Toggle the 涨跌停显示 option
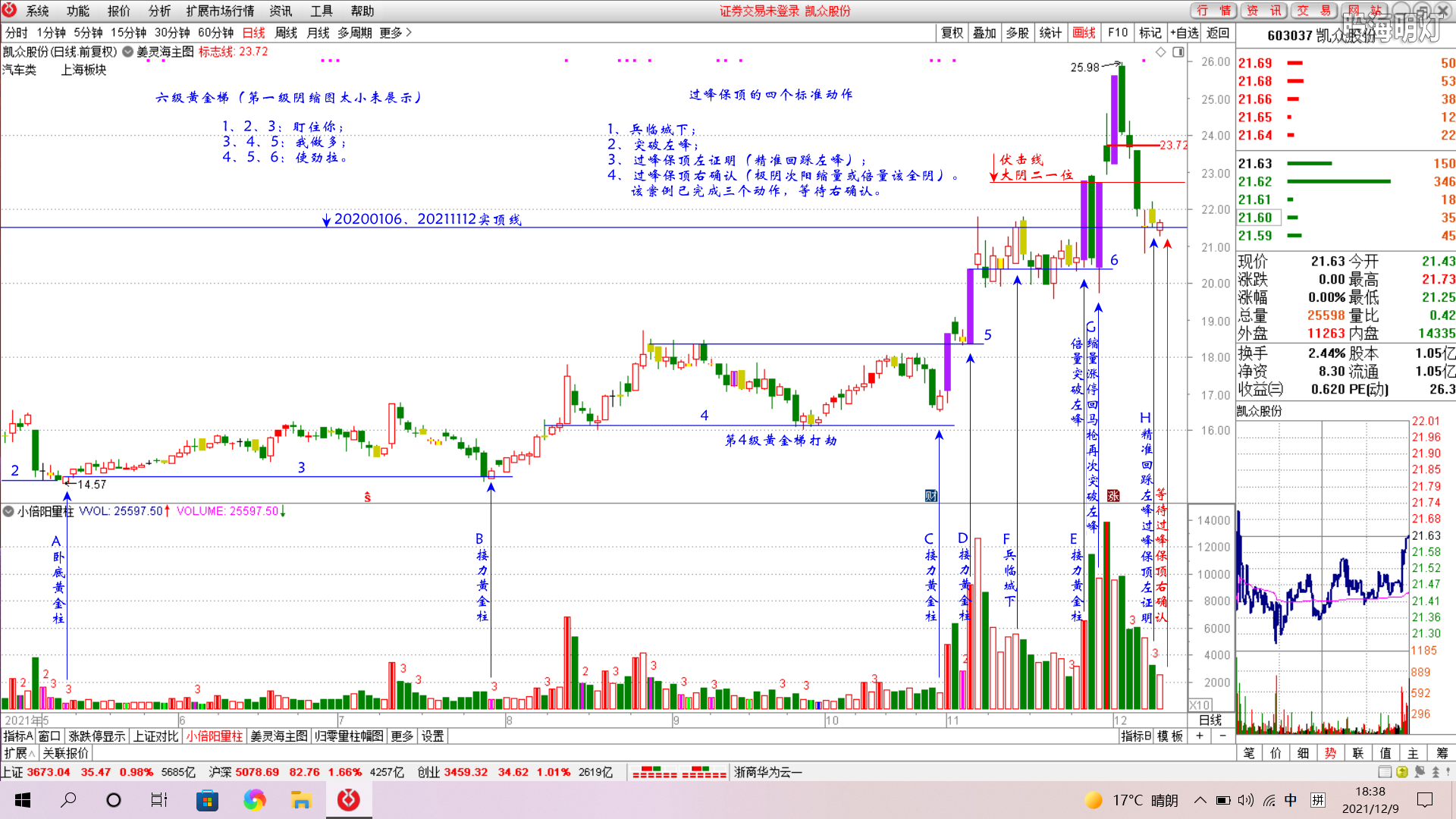This screenshot has height=819, width=1456. (x=97, y=736)
